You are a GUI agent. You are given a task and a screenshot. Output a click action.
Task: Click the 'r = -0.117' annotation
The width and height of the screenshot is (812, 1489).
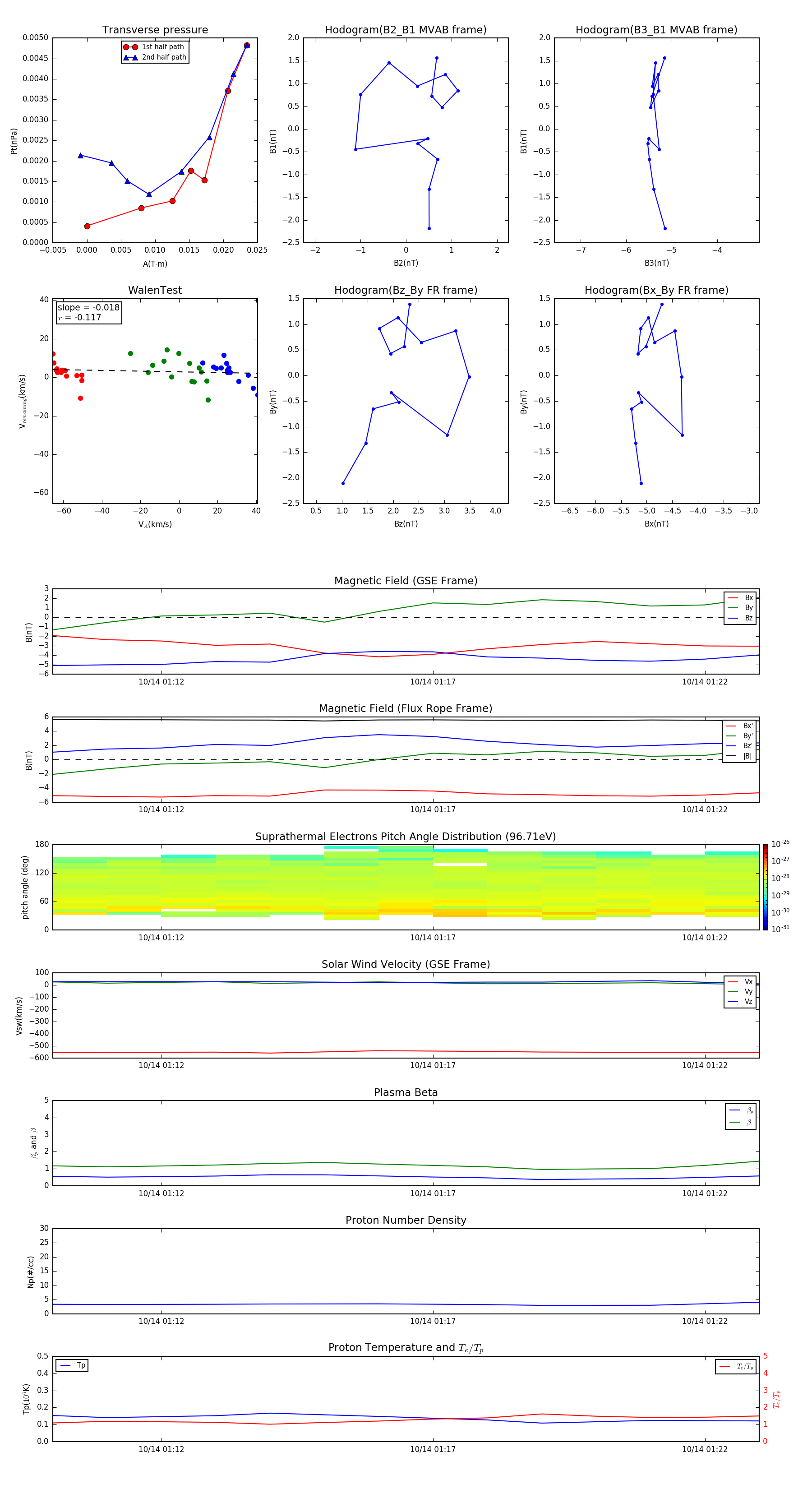click(80, 317)
